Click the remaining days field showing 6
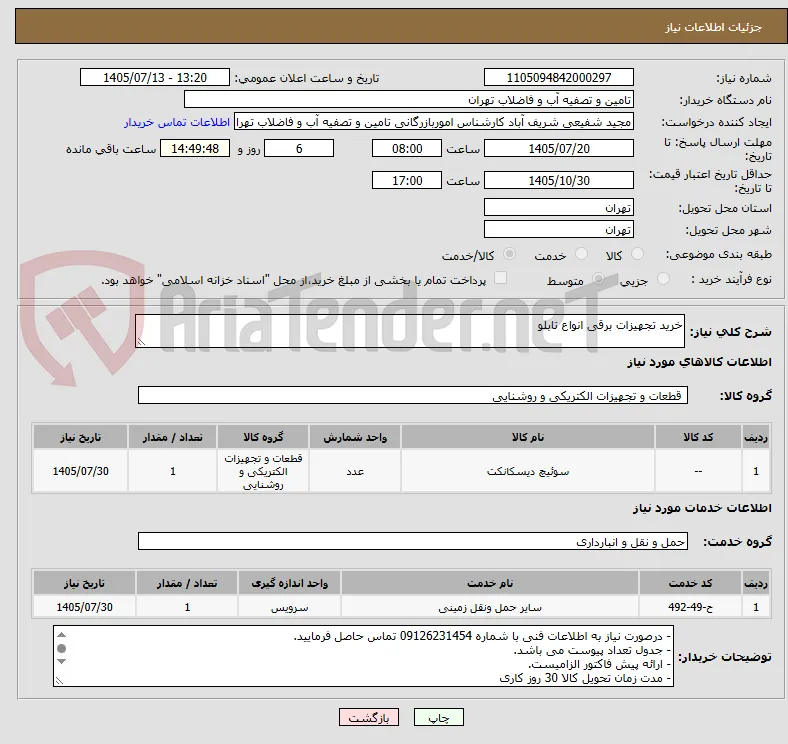This screenshot has width=788, height=744. (299, 149)
